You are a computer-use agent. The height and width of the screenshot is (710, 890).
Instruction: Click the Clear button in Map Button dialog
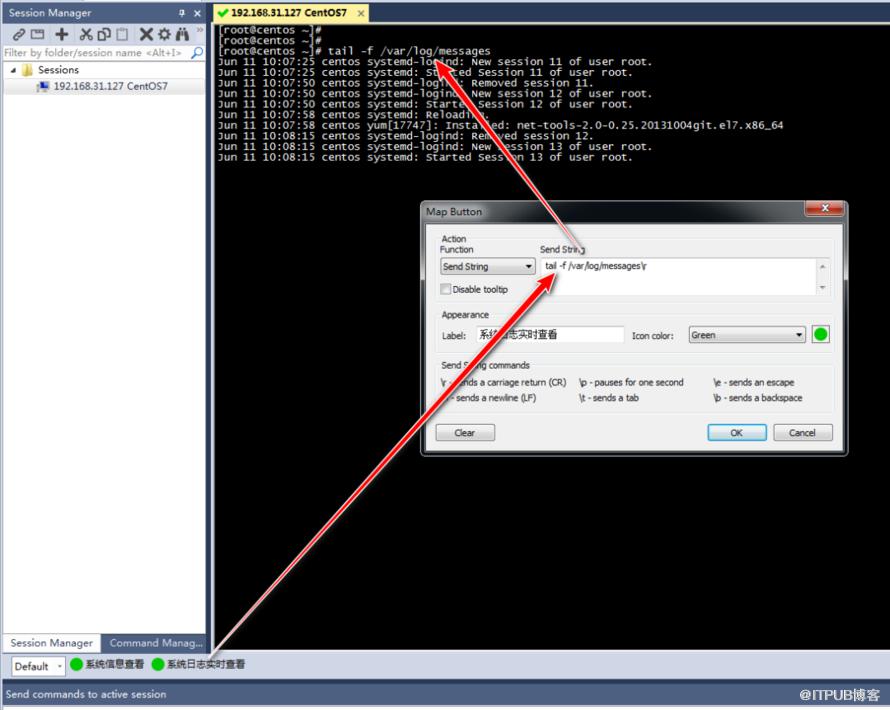click(465, 432)
